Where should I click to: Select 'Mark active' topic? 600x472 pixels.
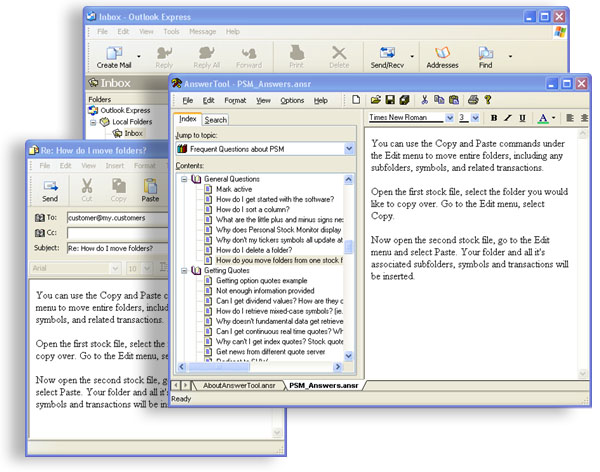[234, 189]
